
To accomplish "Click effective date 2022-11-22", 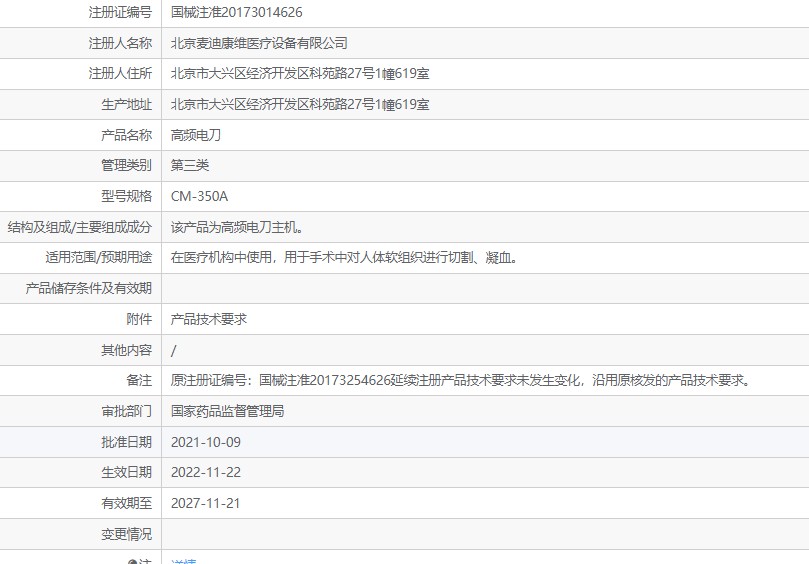I will [x=206, y=473].
